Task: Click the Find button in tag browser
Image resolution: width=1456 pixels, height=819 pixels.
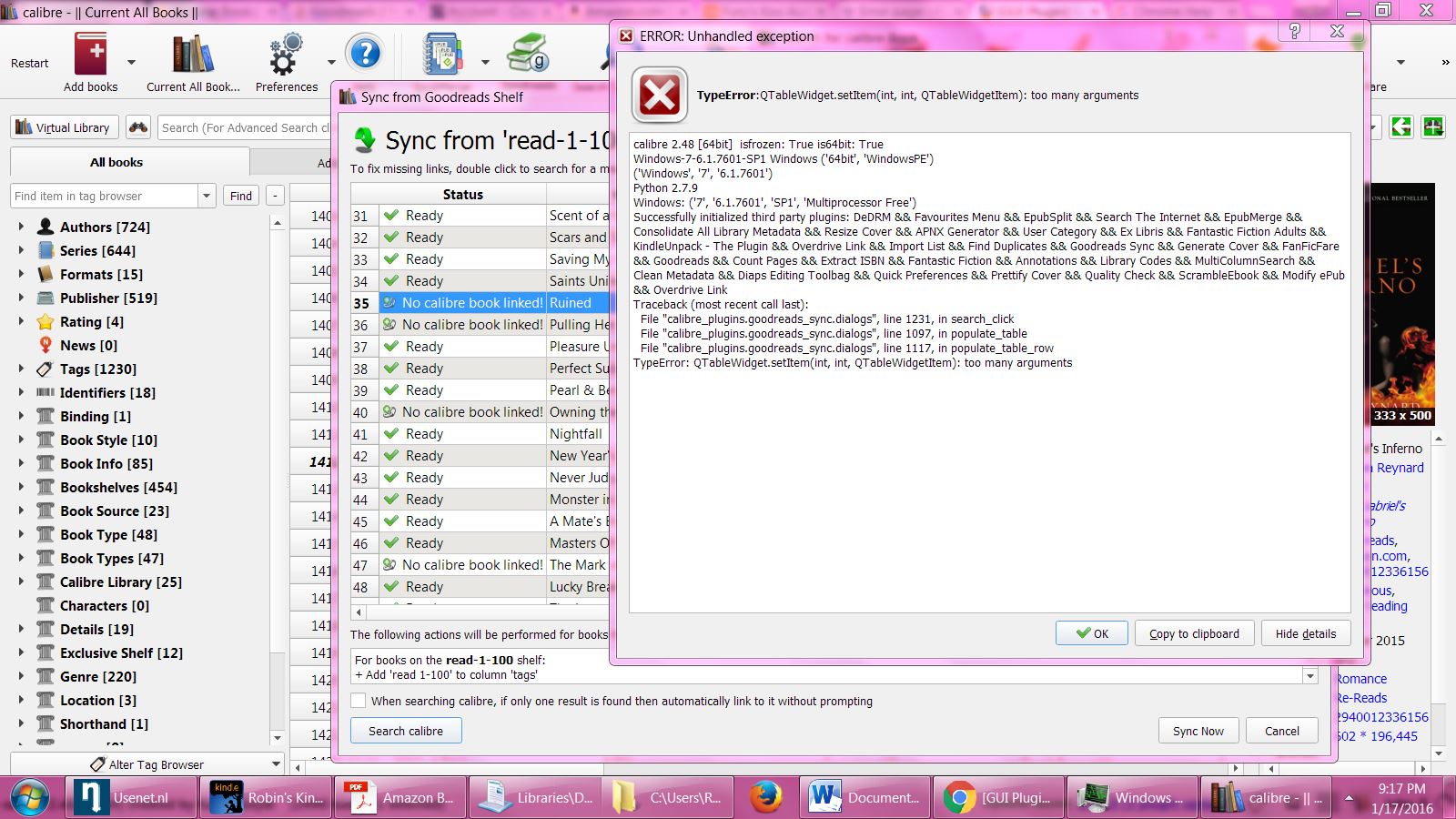Action: click(241, 196)
